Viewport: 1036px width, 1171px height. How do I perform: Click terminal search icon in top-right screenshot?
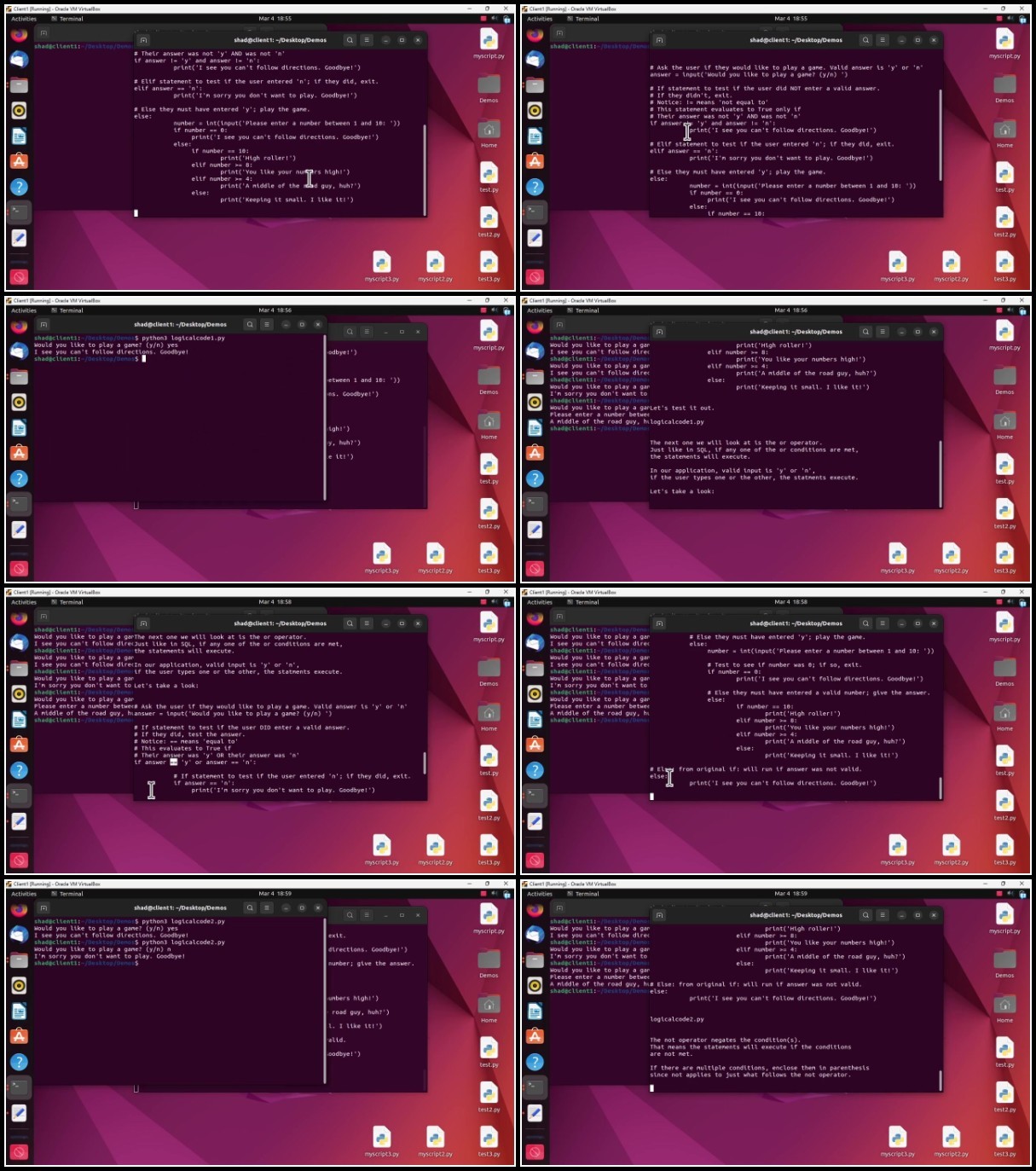[865, 40]
